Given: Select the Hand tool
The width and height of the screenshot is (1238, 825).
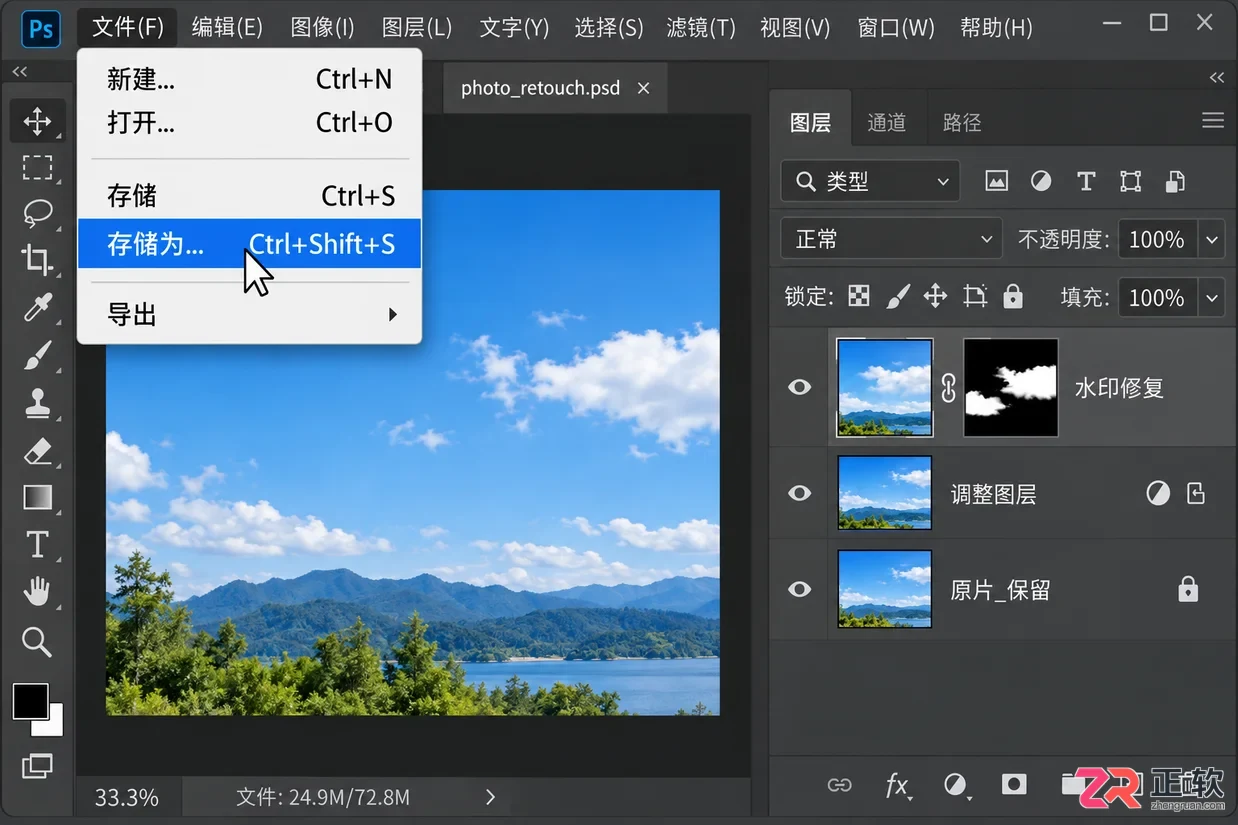Looking at the screenshot, I should [37, 592].
